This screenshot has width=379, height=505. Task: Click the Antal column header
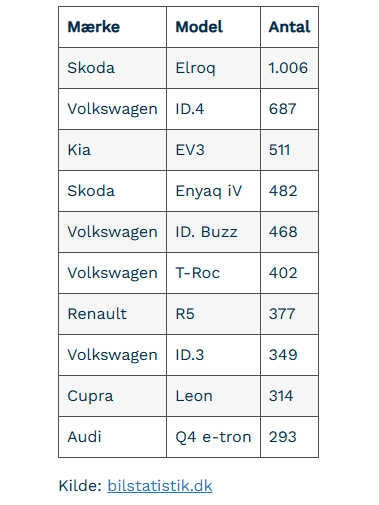[289, 27]
